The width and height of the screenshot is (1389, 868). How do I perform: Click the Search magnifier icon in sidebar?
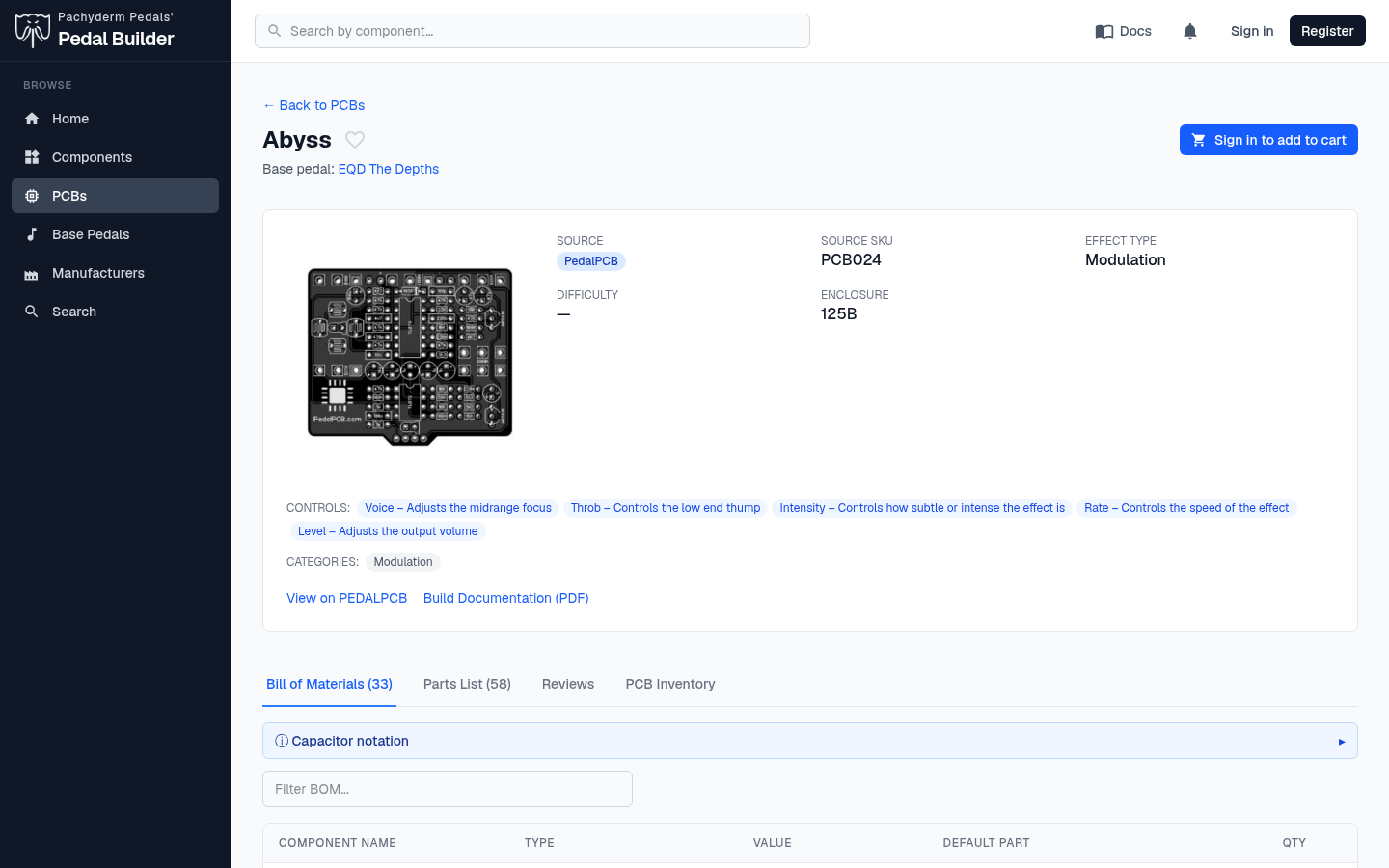point(32,312)
